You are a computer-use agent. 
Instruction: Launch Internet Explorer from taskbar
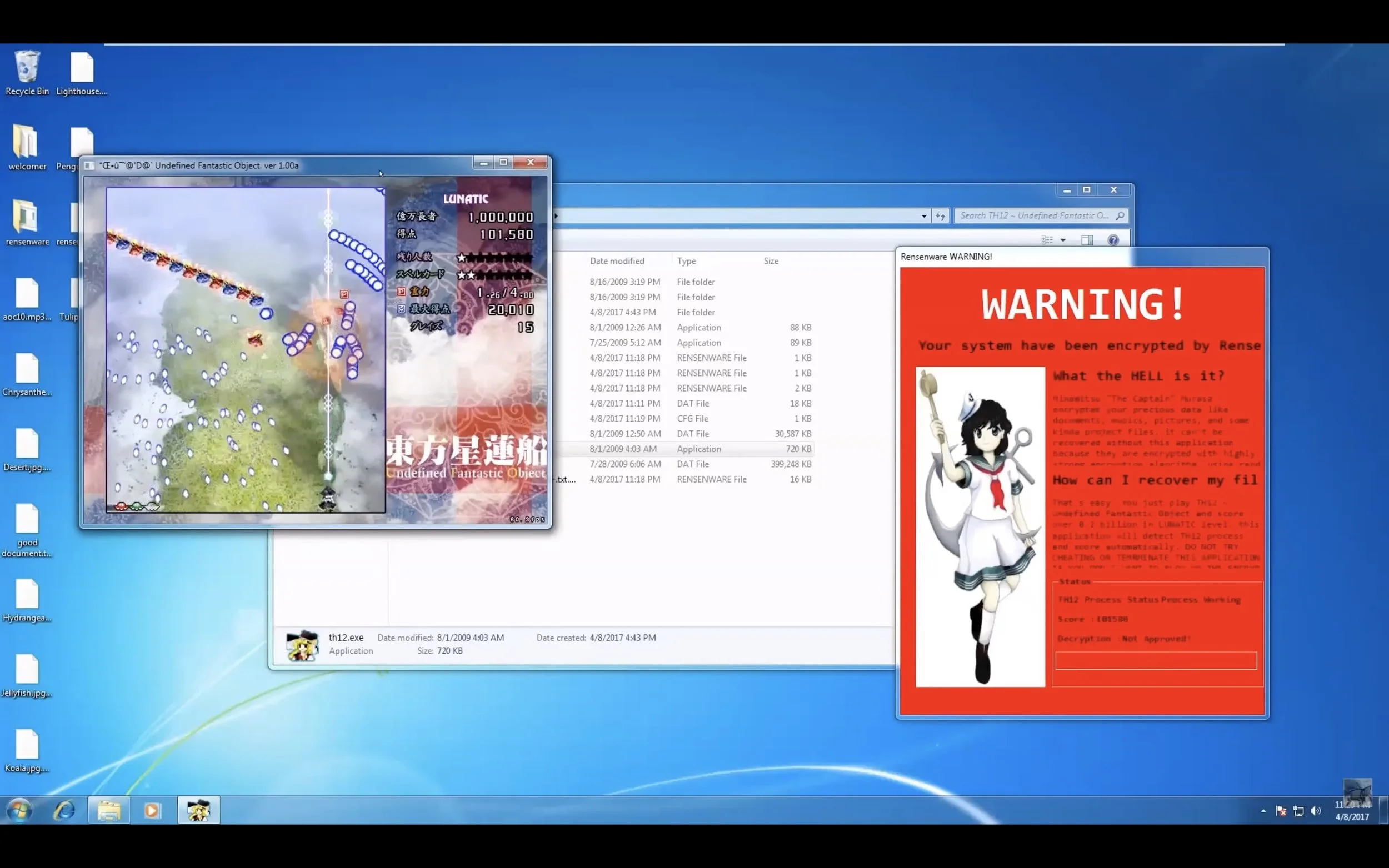pos(64,810)
